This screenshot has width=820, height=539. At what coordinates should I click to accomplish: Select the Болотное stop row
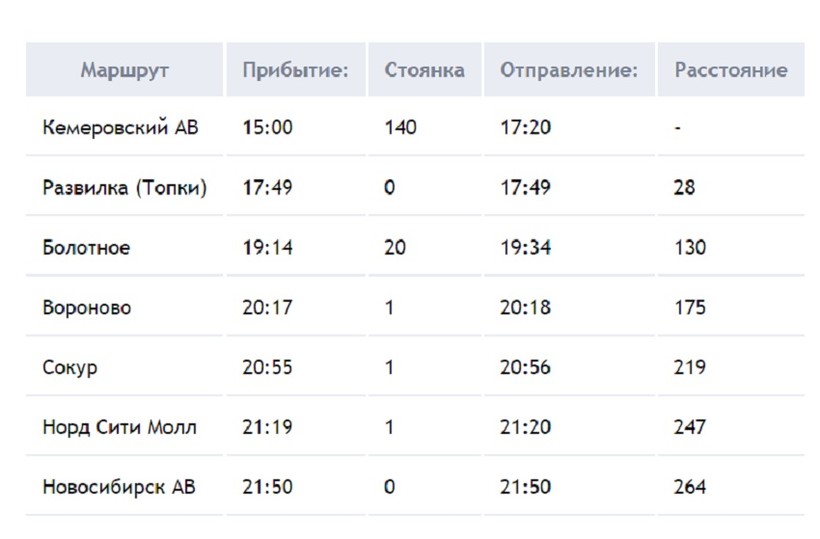pos(86,248)
